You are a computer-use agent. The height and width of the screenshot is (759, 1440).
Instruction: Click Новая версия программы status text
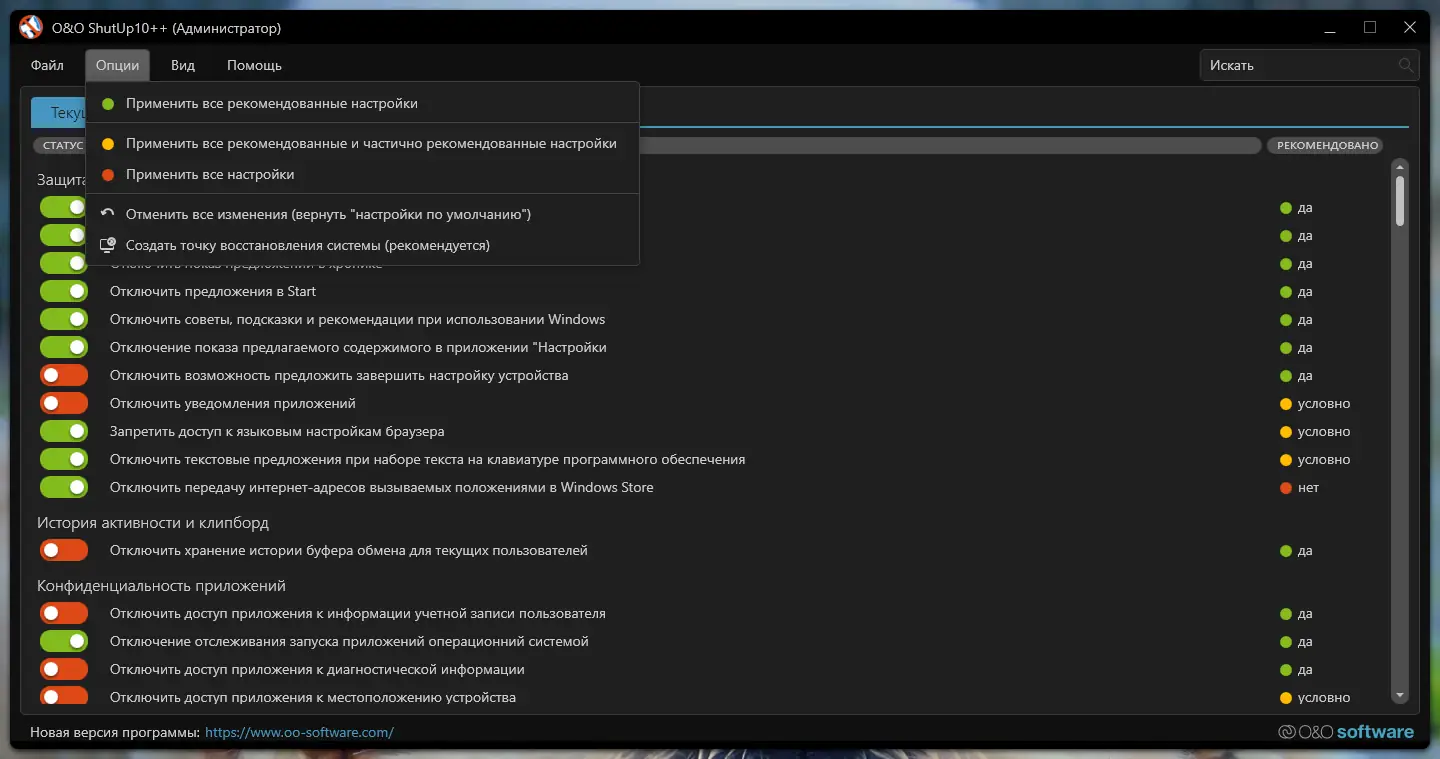115,733
